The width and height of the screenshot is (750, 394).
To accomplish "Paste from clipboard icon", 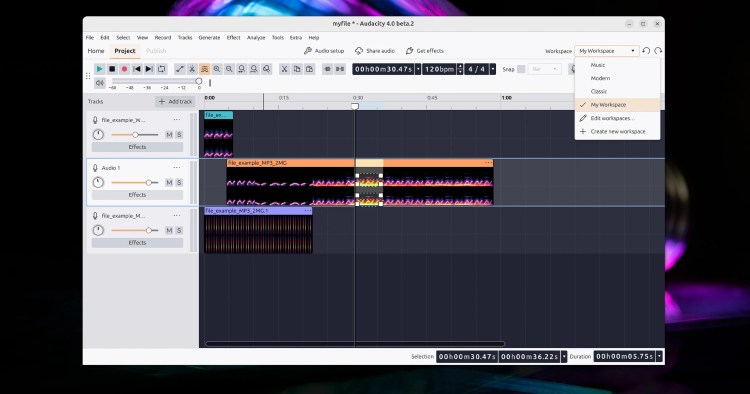I will 309,69.
